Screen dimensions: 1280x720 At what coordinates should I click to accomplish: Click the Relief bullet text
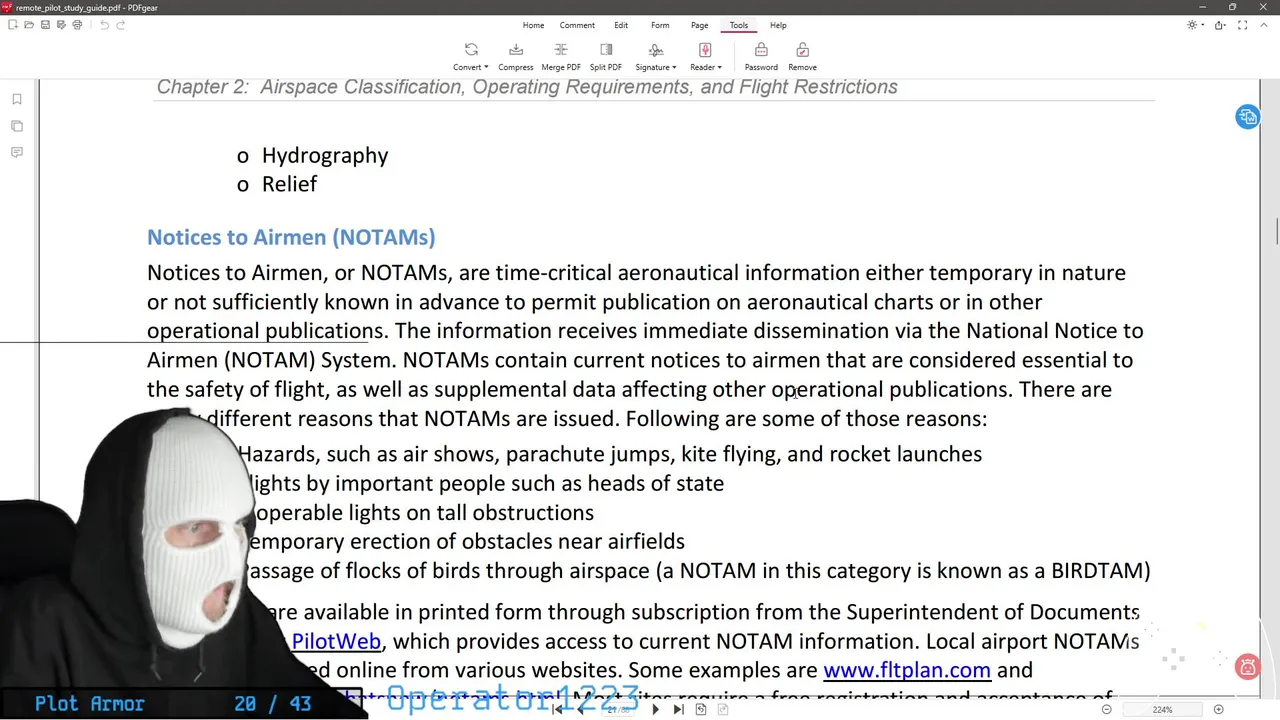(289, 184)
